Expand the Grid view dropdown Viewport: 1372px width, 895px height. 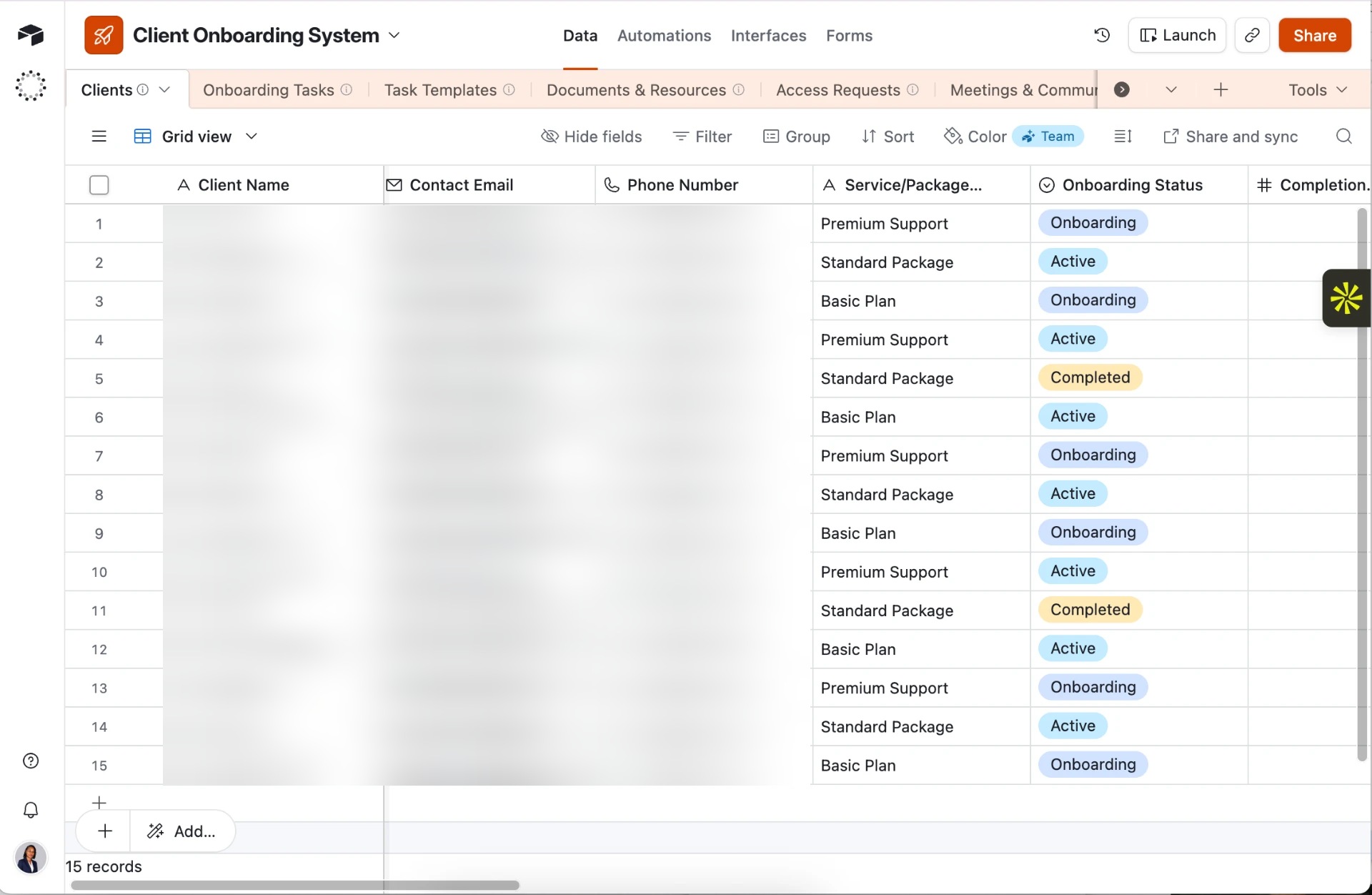pos(251,137)
